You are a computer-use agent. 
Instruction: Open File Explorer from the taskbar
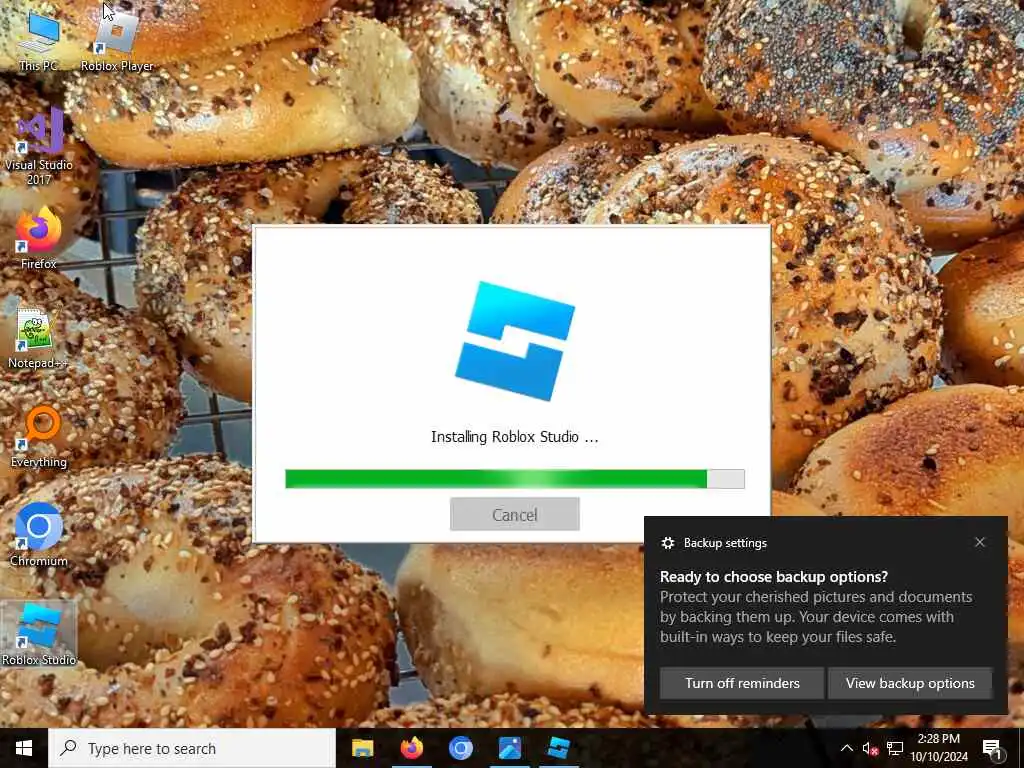tap(362, 748)
